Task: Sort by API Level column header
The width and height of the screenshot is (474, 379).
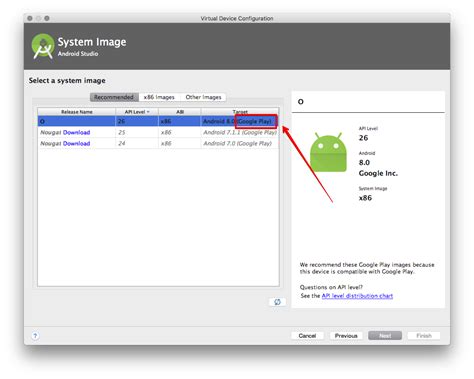Action: pos(137,112)
